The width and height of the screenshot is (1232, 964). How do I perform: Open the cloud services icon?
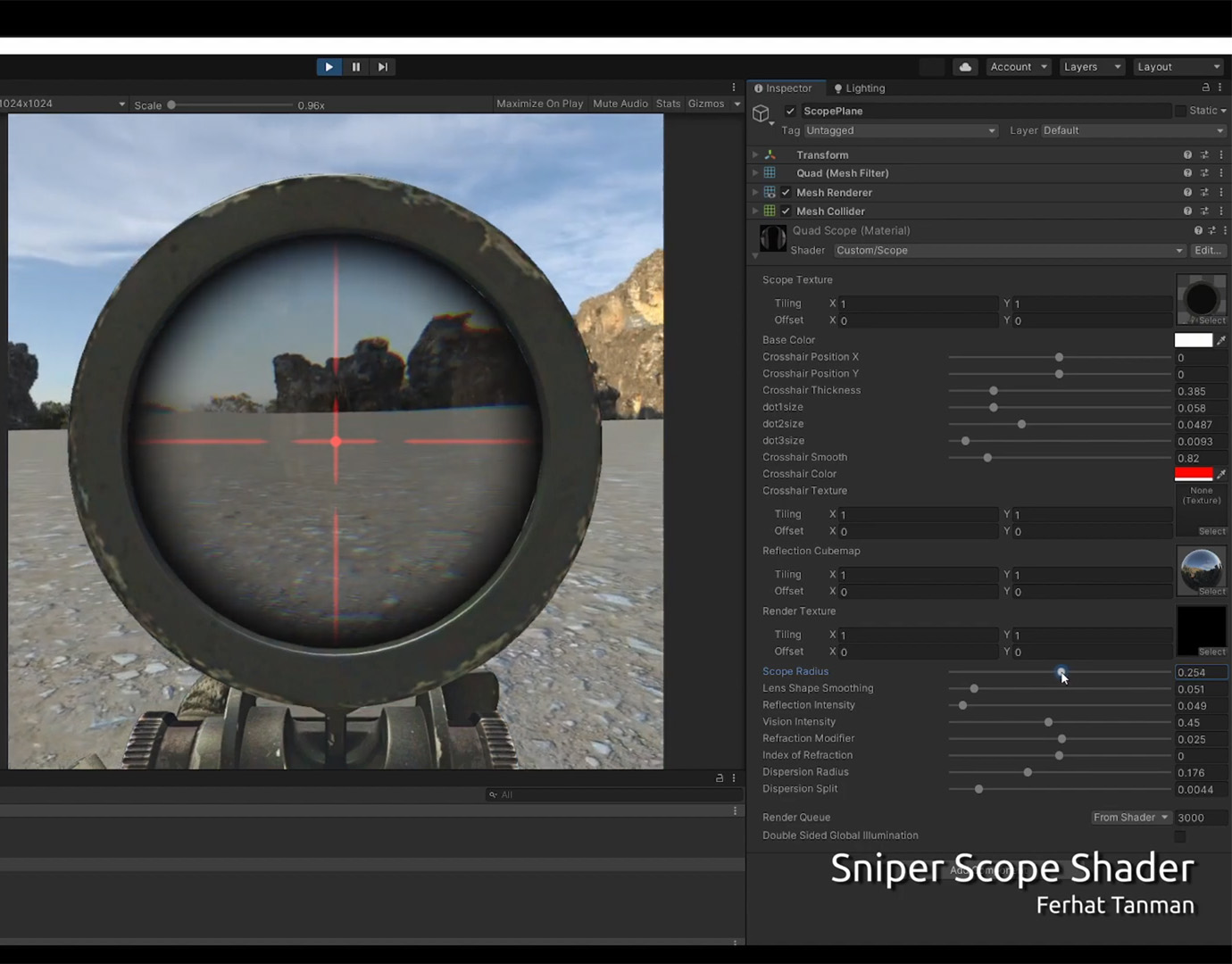pyautogui.click(x=965, y=67)
